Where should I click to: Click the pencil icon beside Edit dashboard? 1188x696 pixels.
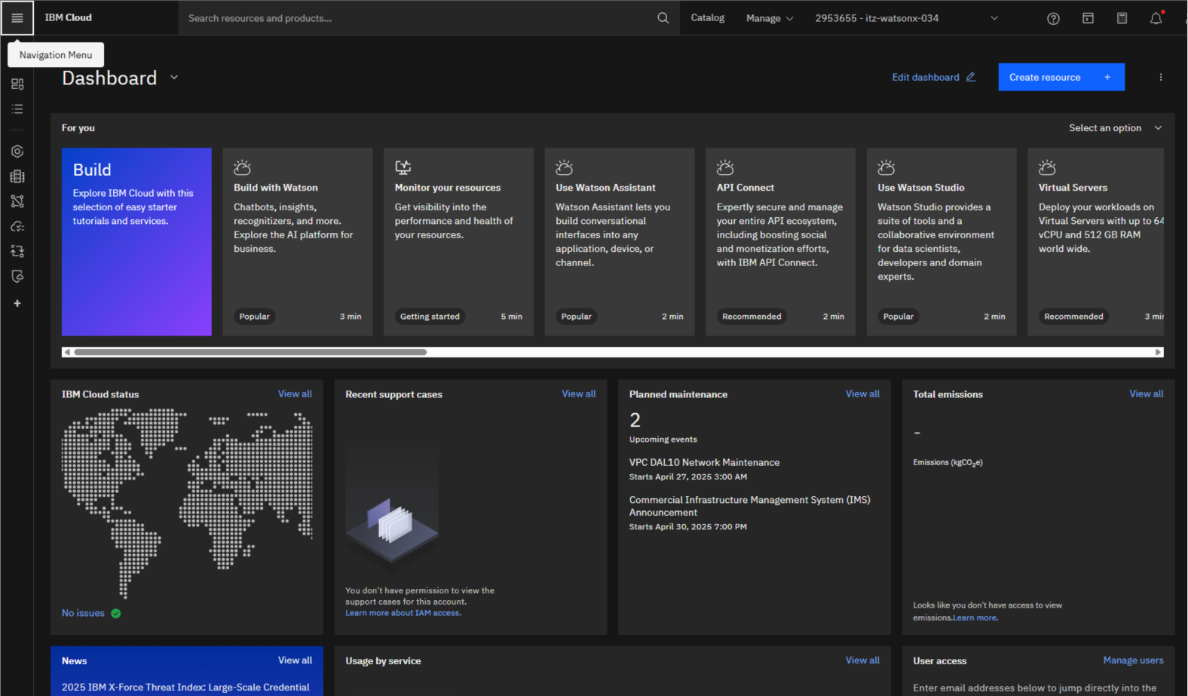click(971, 76)
